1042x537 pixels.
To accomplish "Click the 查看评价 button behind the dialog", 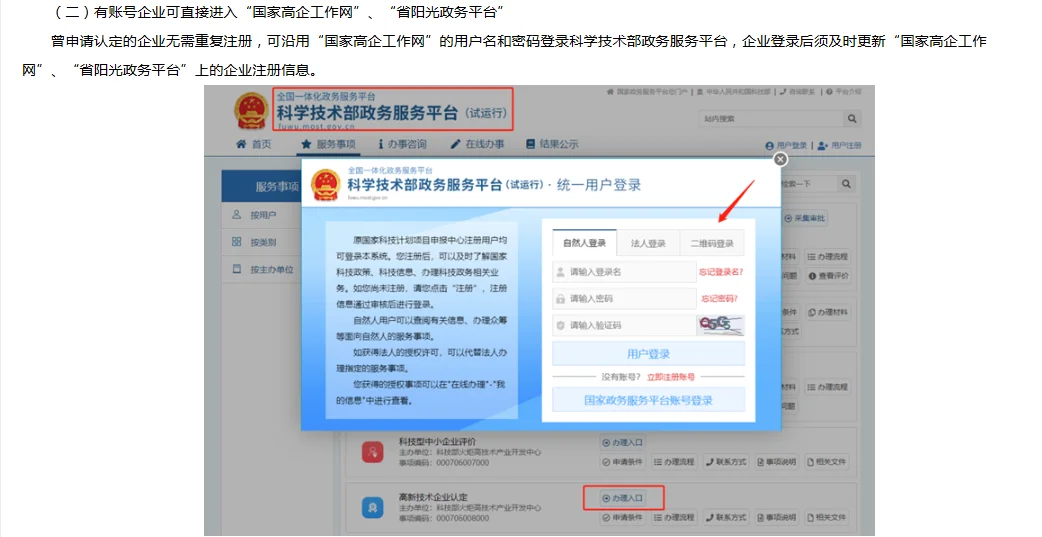I will point(827,276).
